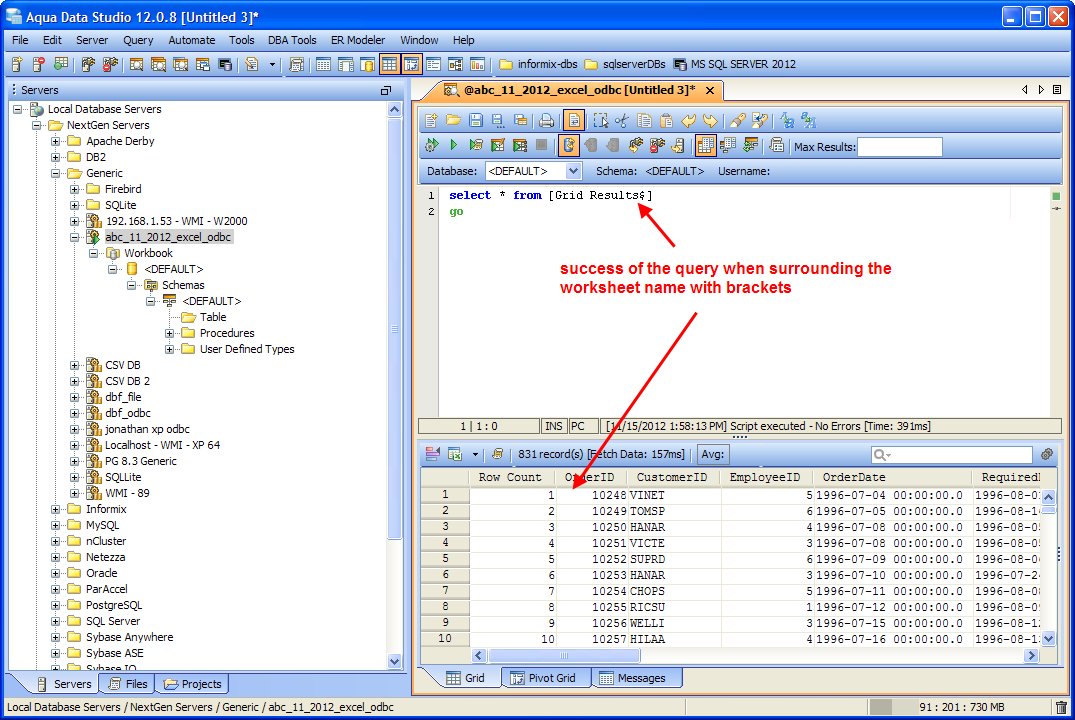
Task: Open the DBA Tools menu
Action: 292,40
